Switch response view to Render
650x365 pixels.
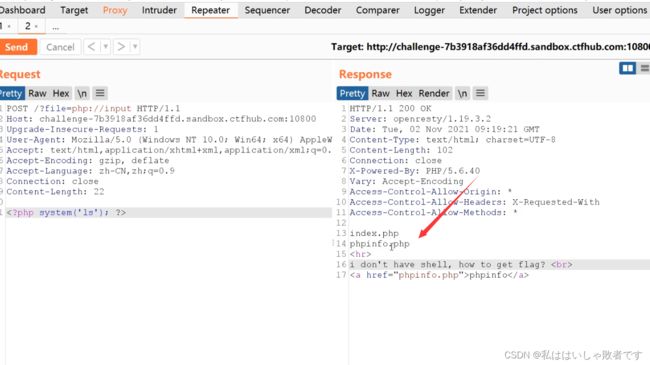(x=434, y=93)
